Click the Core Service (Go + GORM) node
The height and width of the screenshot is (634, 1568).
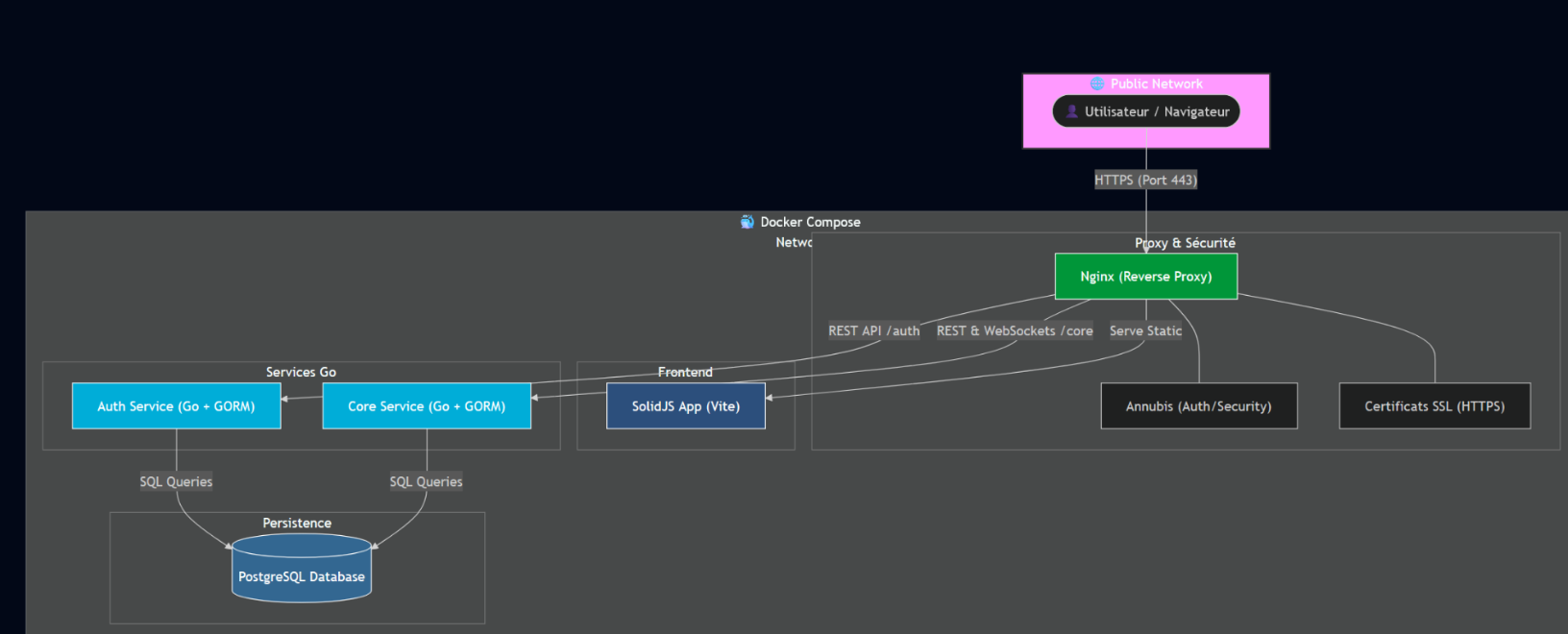427,406
